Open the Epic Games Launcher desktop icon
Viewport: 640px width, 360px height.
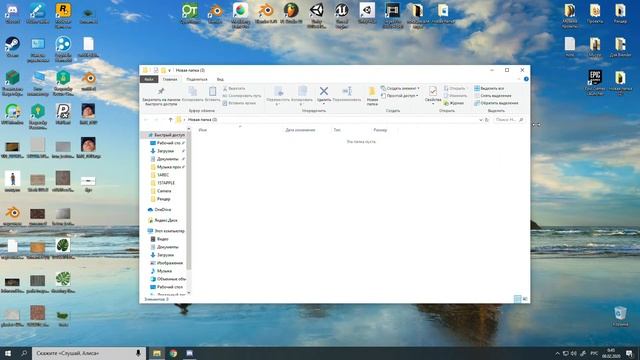595,82
